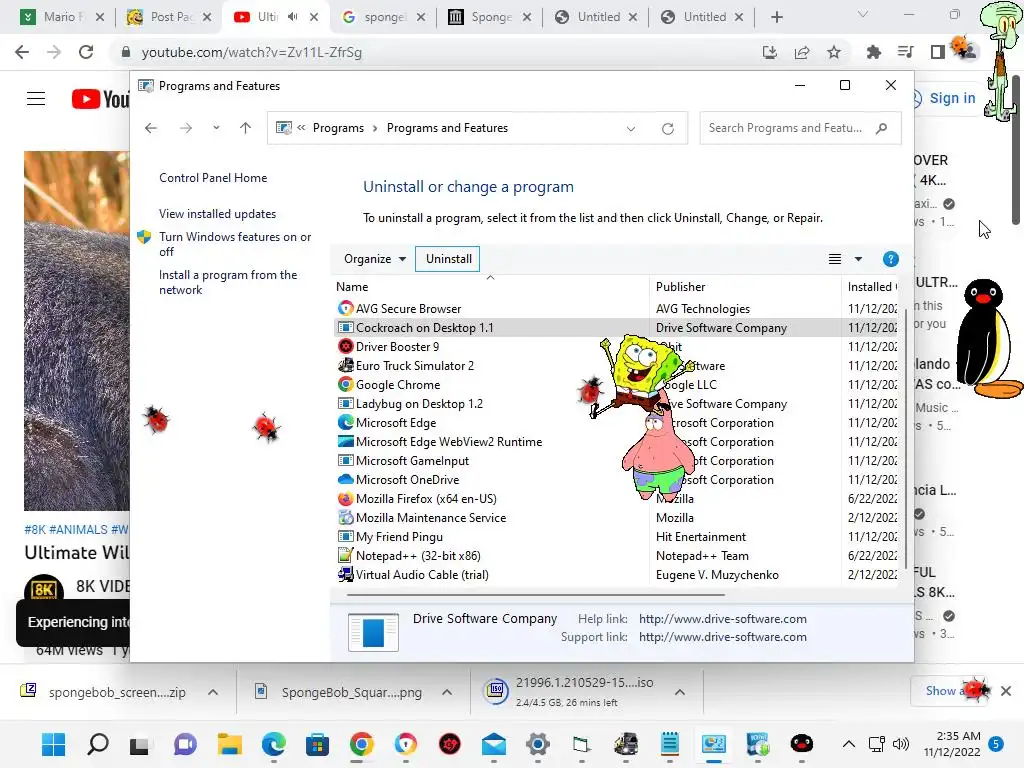Open a new Chrome tab with plus
Viewport: 1024px width, 768px height.
[x=776, y=17]
